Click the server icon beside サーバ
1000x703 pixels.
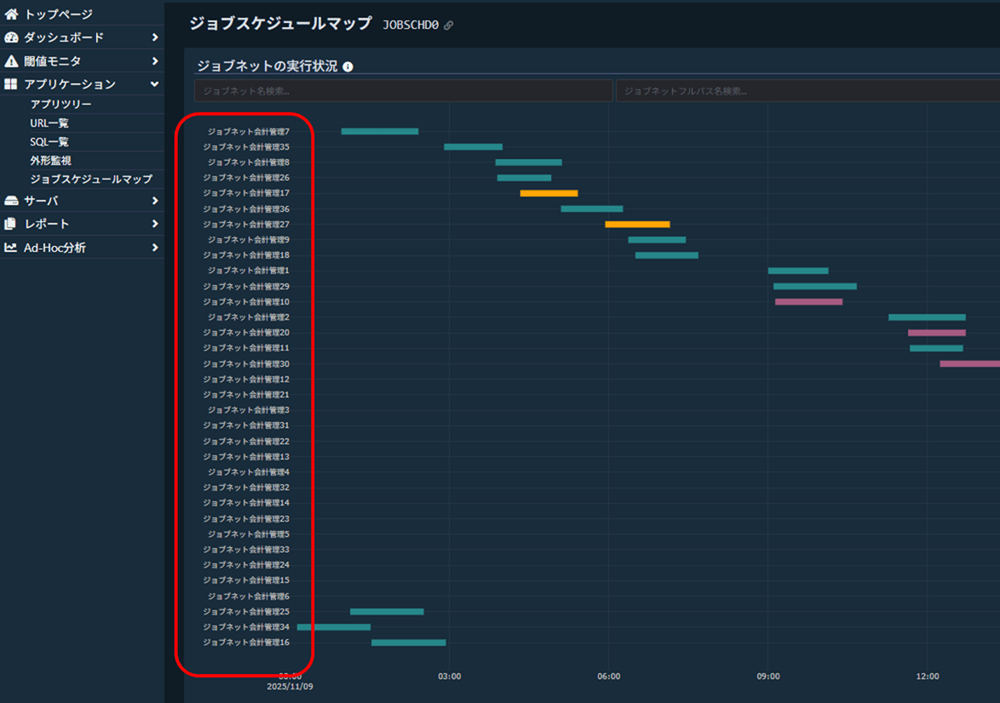[x=11, y=201]
